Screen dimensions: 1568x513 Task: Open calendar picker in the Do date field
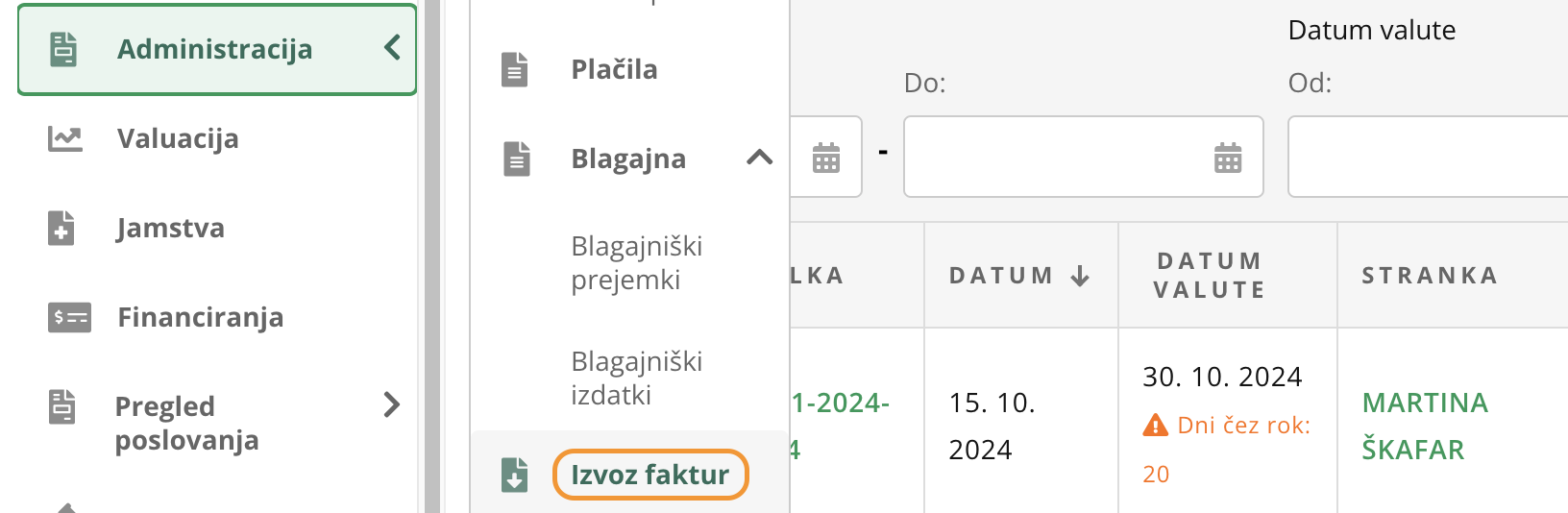(1228, 158)
